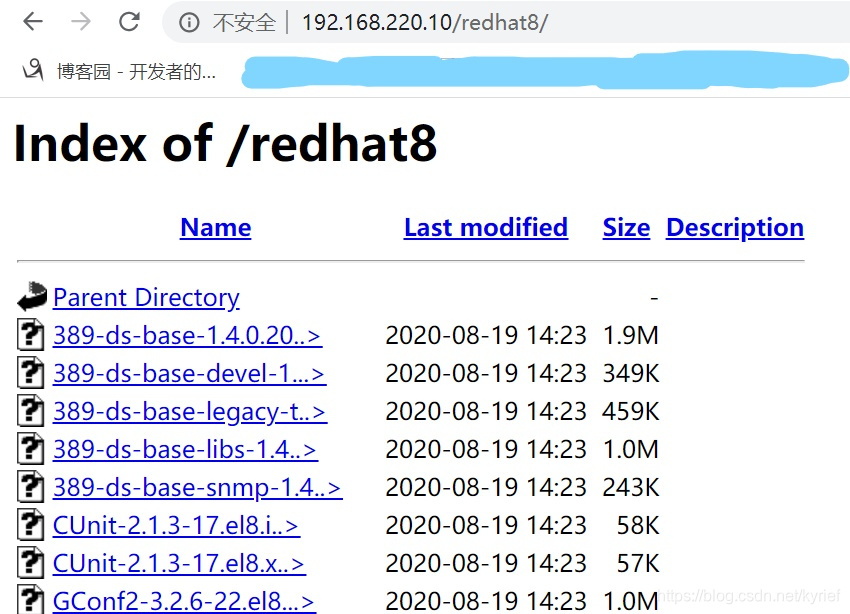Viewport: 850px width, 614px height.
Task: Open the CUnit-2.1.3-17.el8.x package link
Action: coord(179,563)
